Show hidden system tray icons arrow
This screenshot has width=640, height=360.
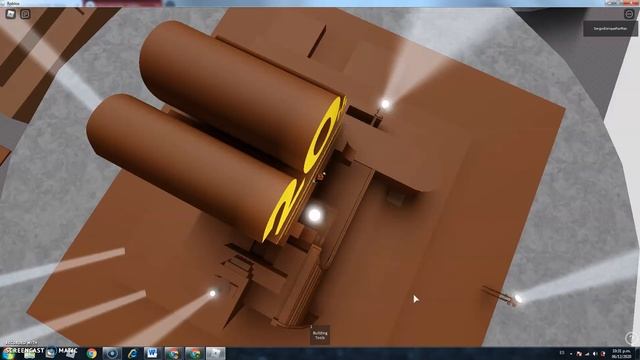[x=571, y=354]
